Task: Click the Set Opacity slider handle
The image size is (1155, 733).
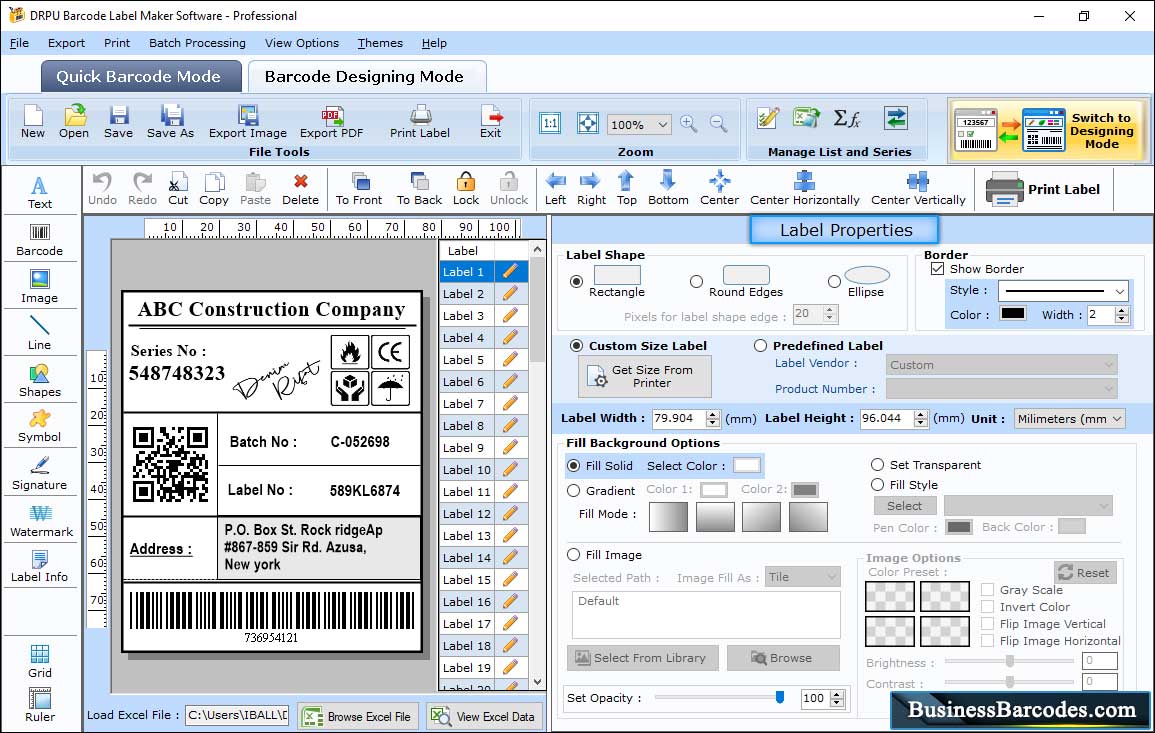Action: 780,697
